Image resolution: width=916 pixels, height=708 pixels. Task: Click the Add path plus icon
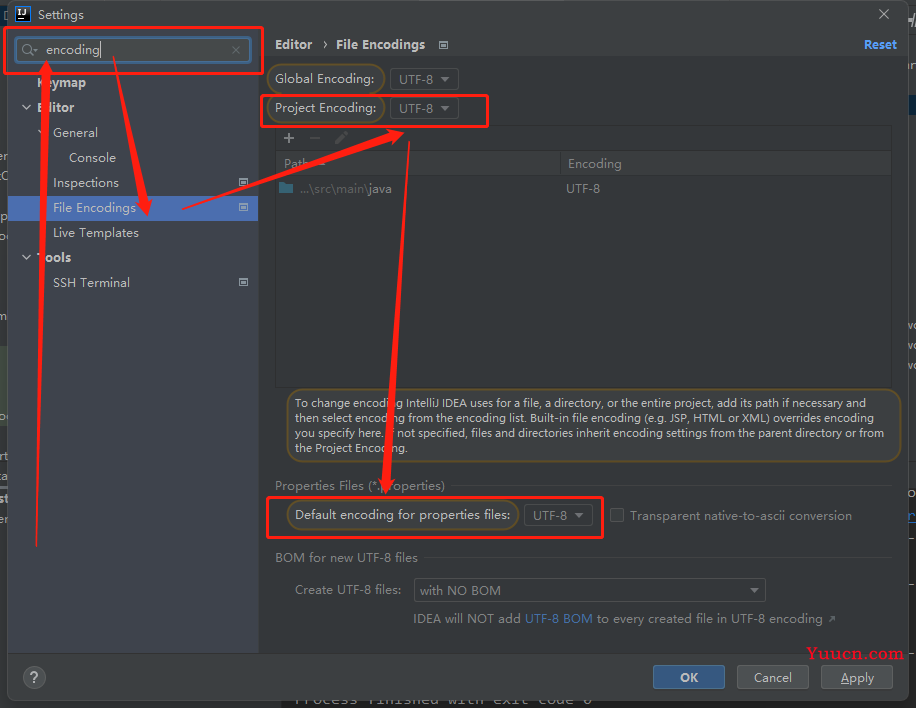pos(289,138)
